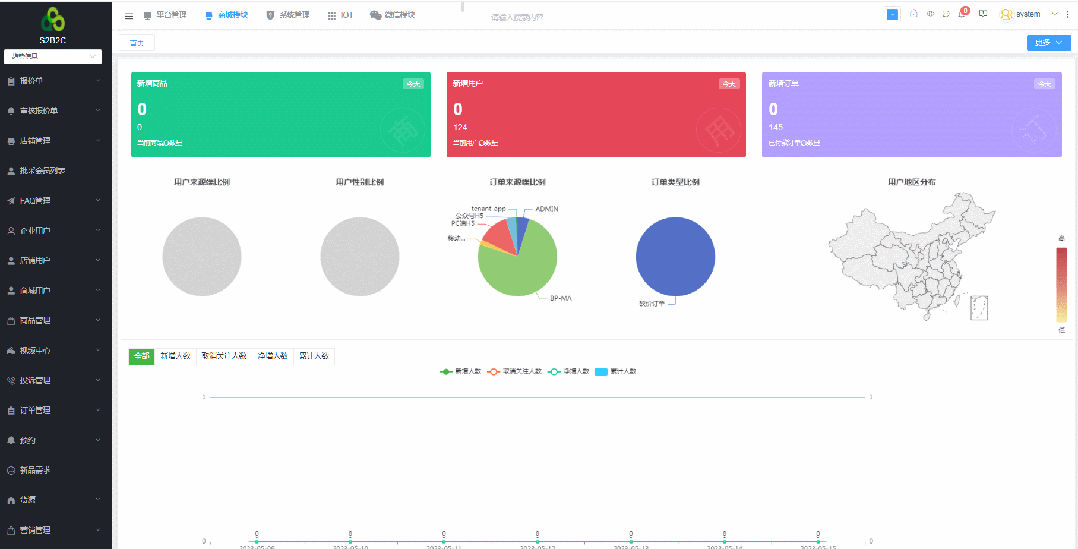Click the small blue square dropdown in header

pos(892,14)
